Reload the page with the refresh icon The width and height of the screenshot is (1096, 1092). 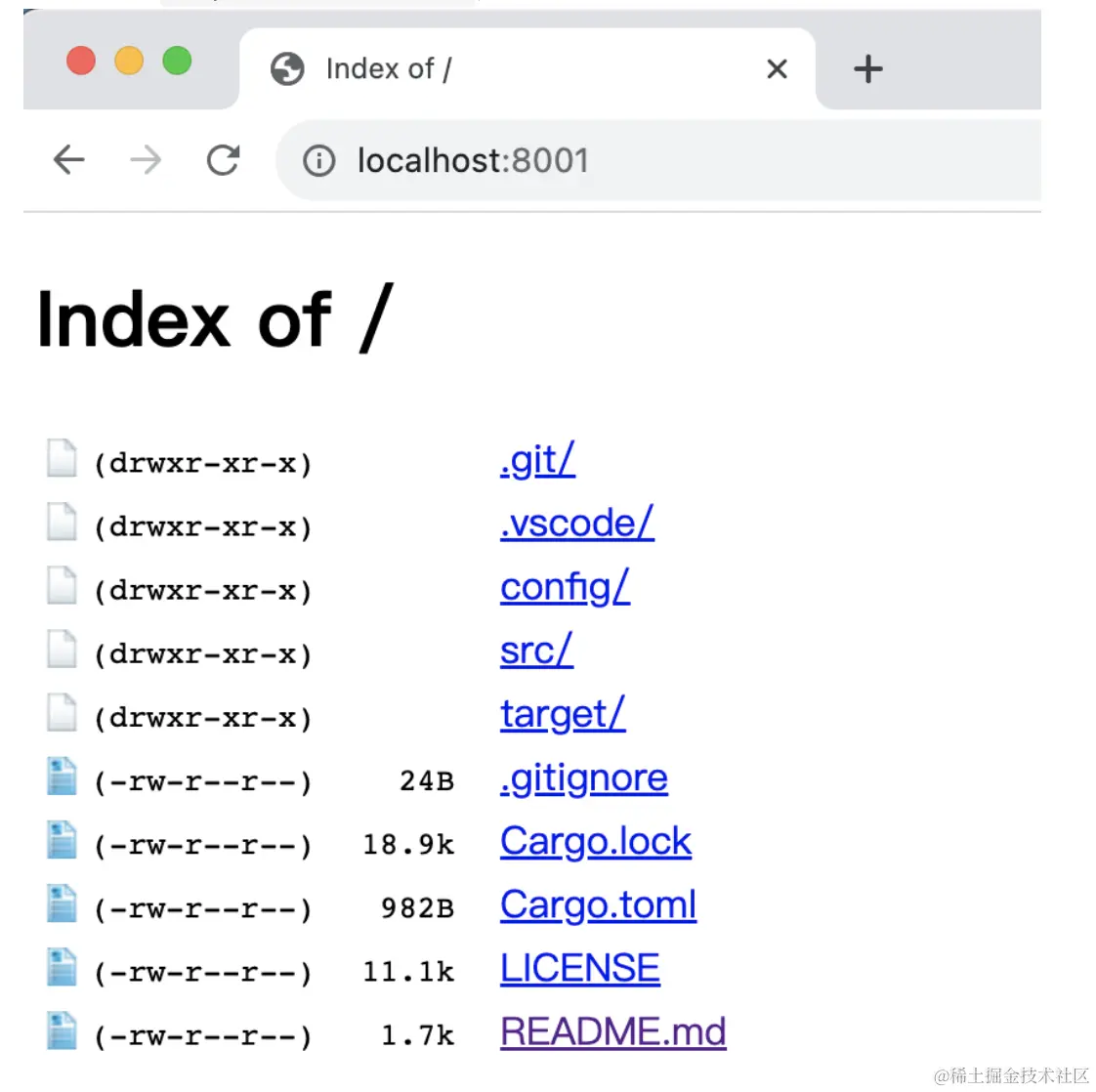click(x=223, y=159)
